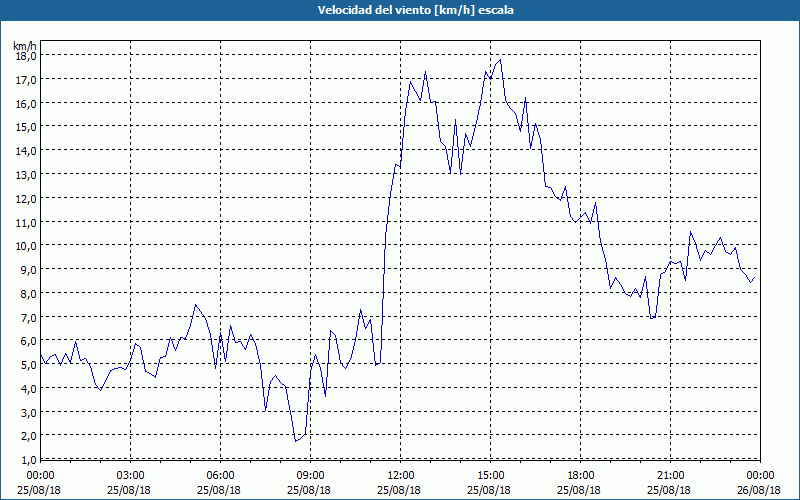Viewport: 800px width, 500px height.
Task: Click the 5,0 value on the y-axis
Action: (x=28, y=365)
